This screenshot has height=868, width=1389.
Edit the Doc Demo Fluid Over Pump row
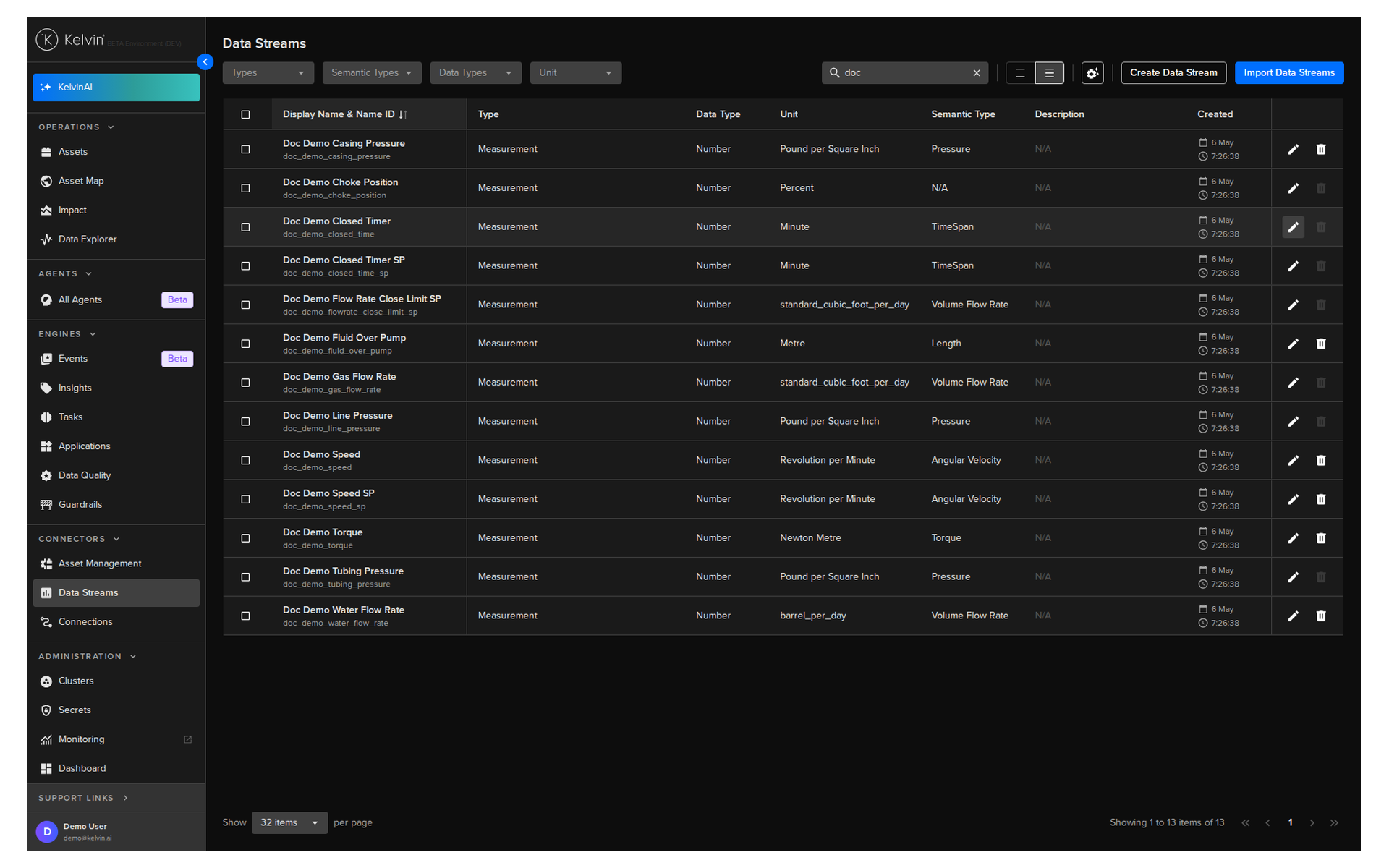click(1293, 344)
